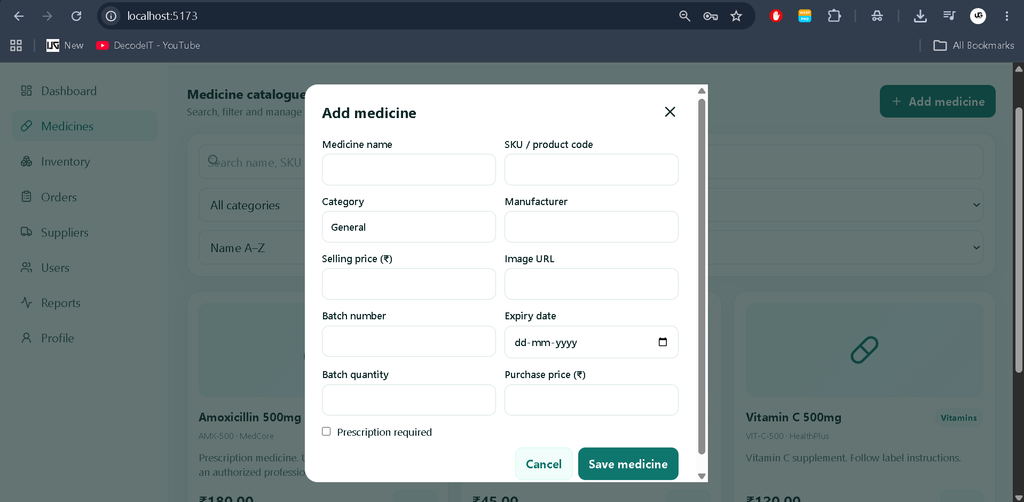Open the bookmarks bar apps grid icon
This screenshot has width=1024, height=502.
coord(16,45)
